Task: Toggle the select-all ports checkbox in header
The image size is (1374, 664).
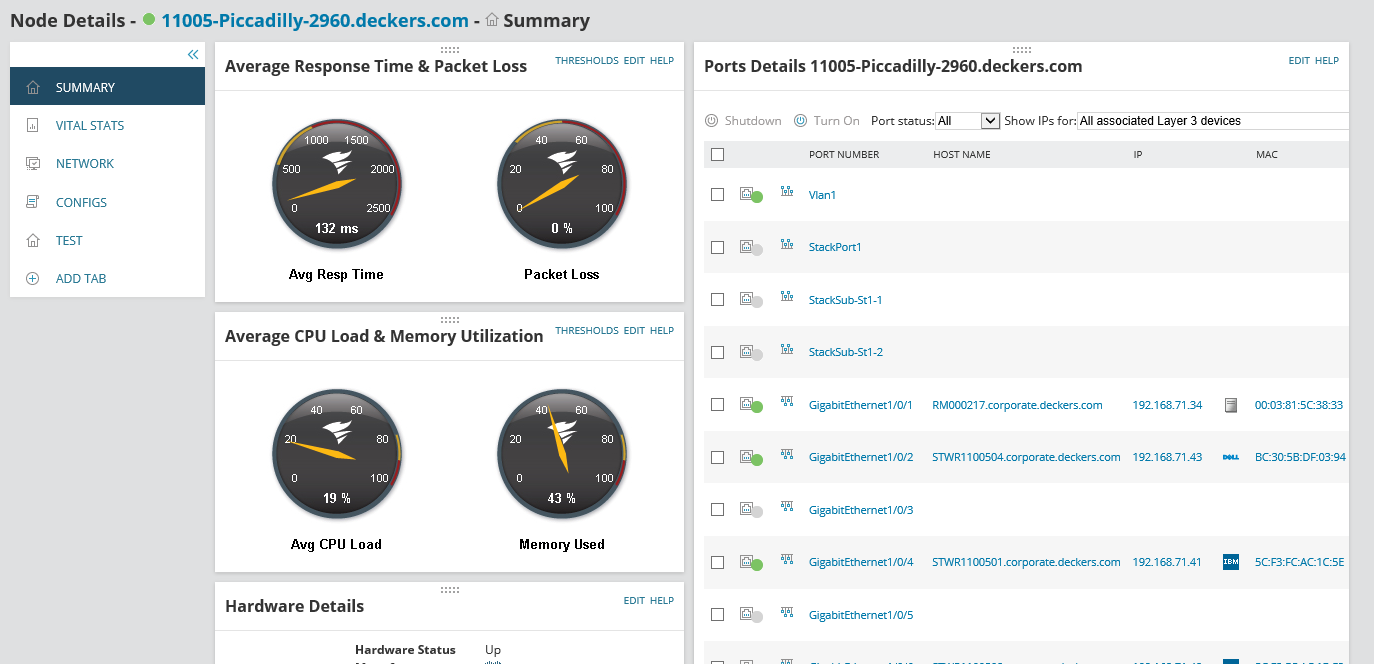Action: pyautogui.click(x=717, y=154)
